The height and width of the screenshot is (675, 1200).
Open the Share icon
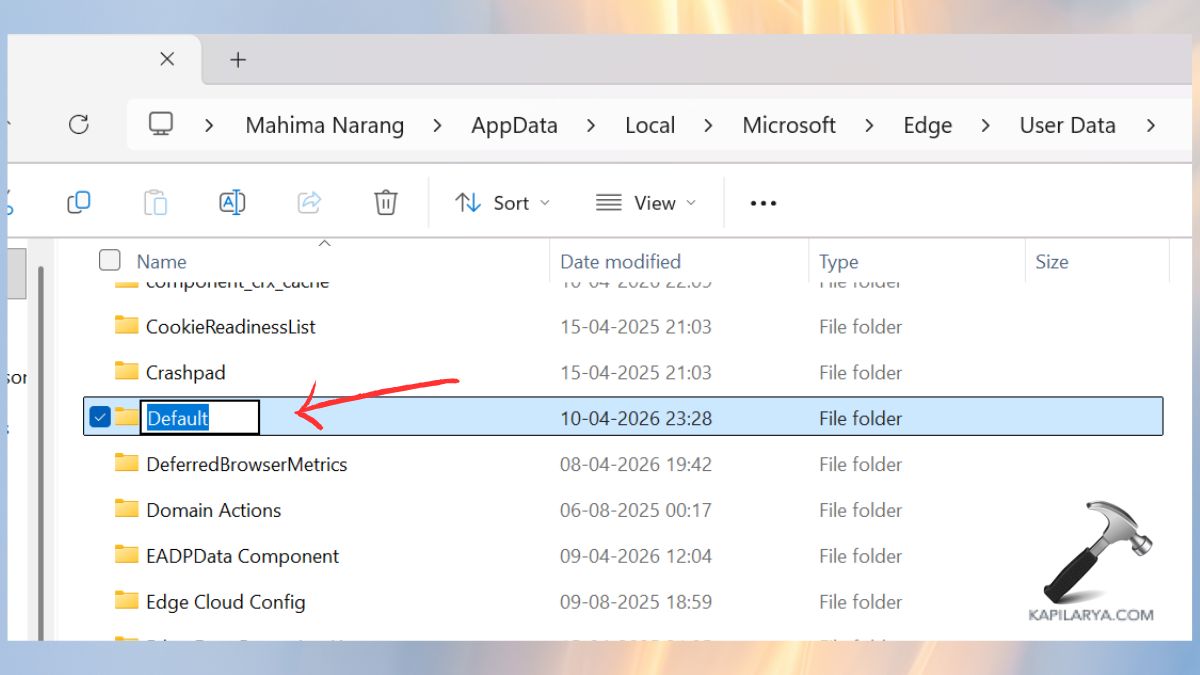tap(308, 202)
